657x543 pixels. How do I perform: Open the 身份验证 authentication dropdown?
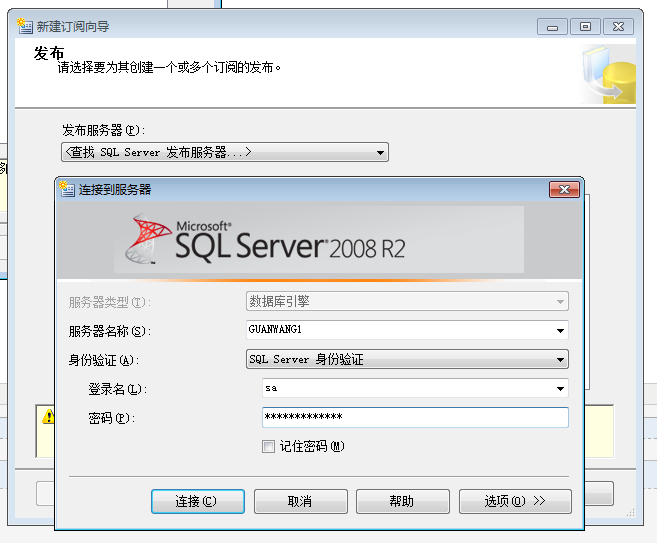pyautogui.click(x=560, y=360)
